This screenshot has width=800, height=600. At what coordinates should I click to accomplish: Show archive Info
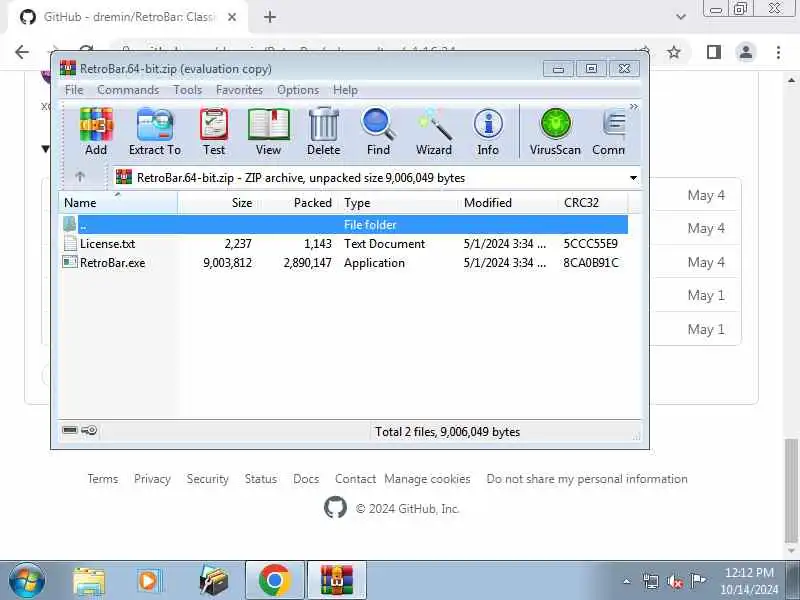point(488,132)
